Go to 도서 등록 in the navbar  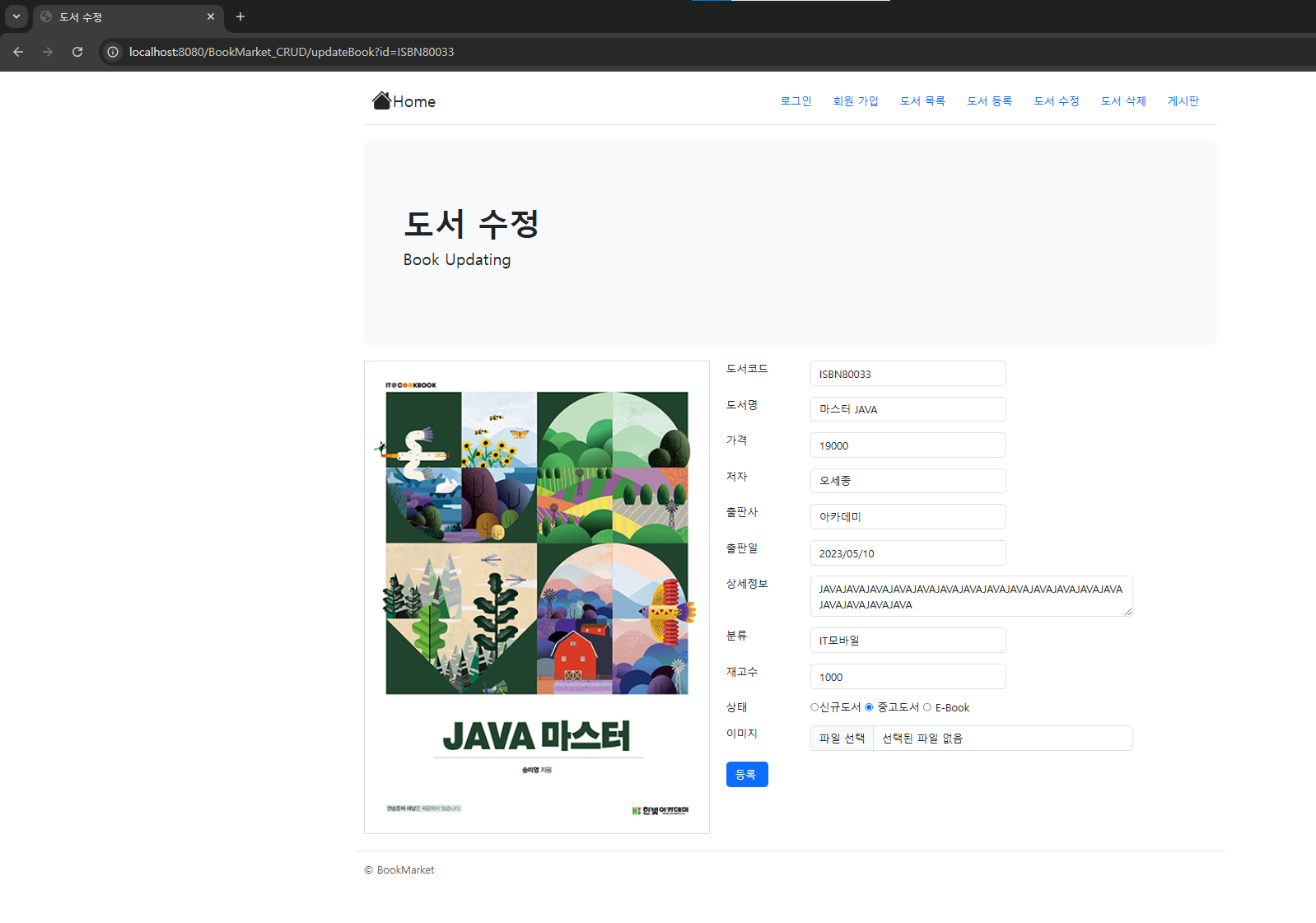[989, 101]
